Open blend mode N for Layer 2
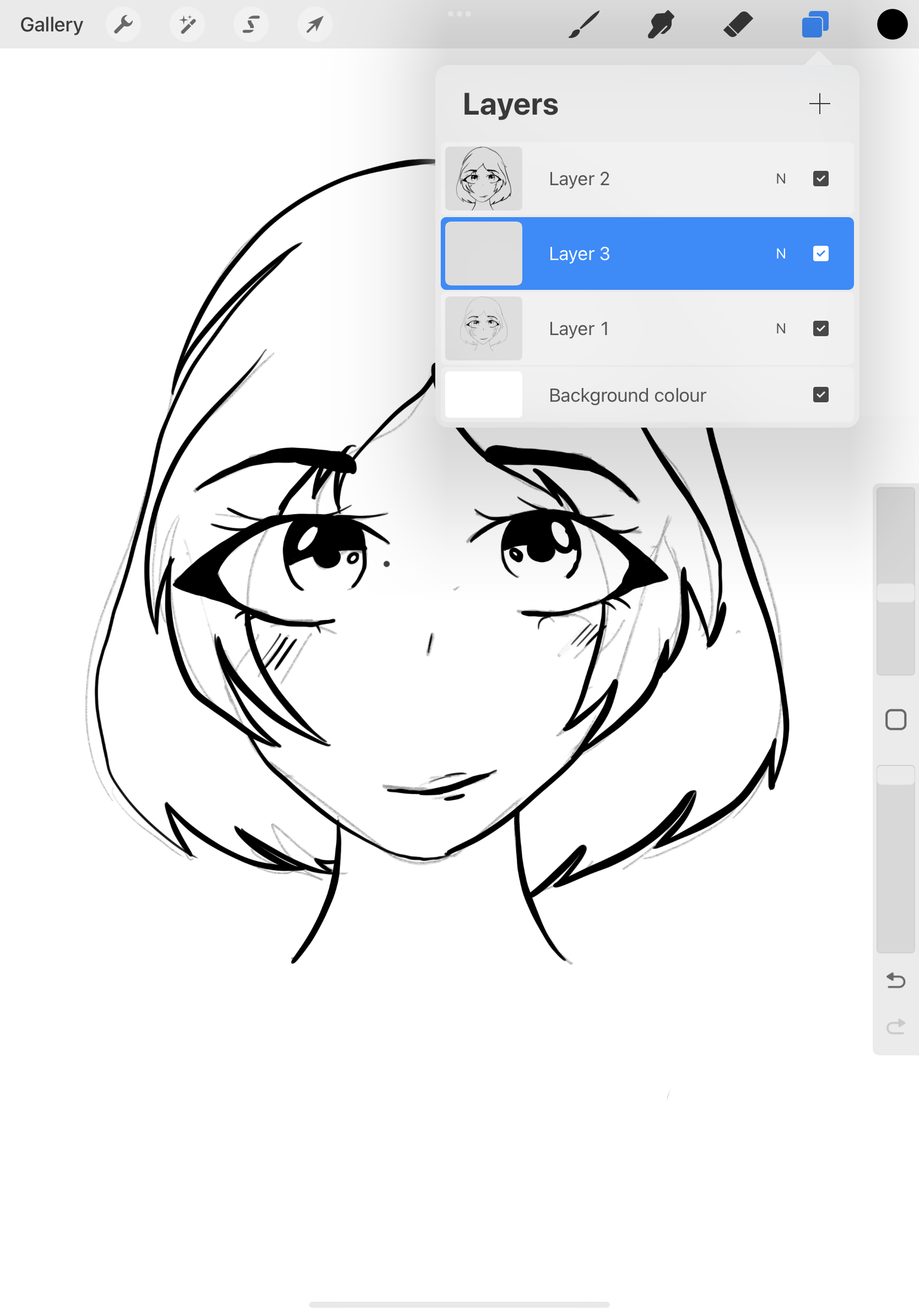This screenshot has width=919, height=1316. click(x=780, y=179)
